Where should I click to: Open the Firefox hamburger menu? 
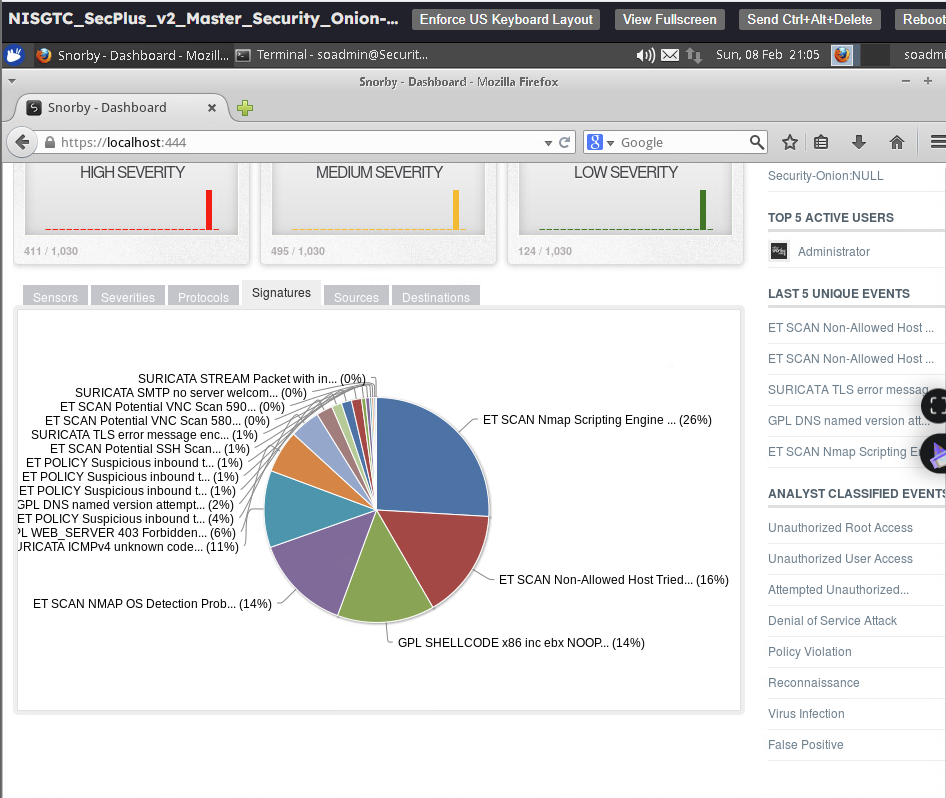(x=938, y=142)
